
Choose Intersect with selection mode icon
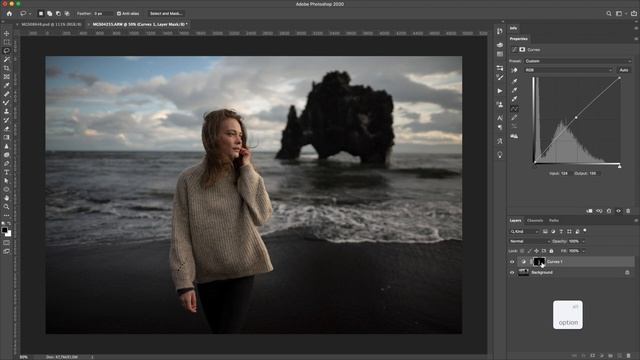[x=67, y=13]
